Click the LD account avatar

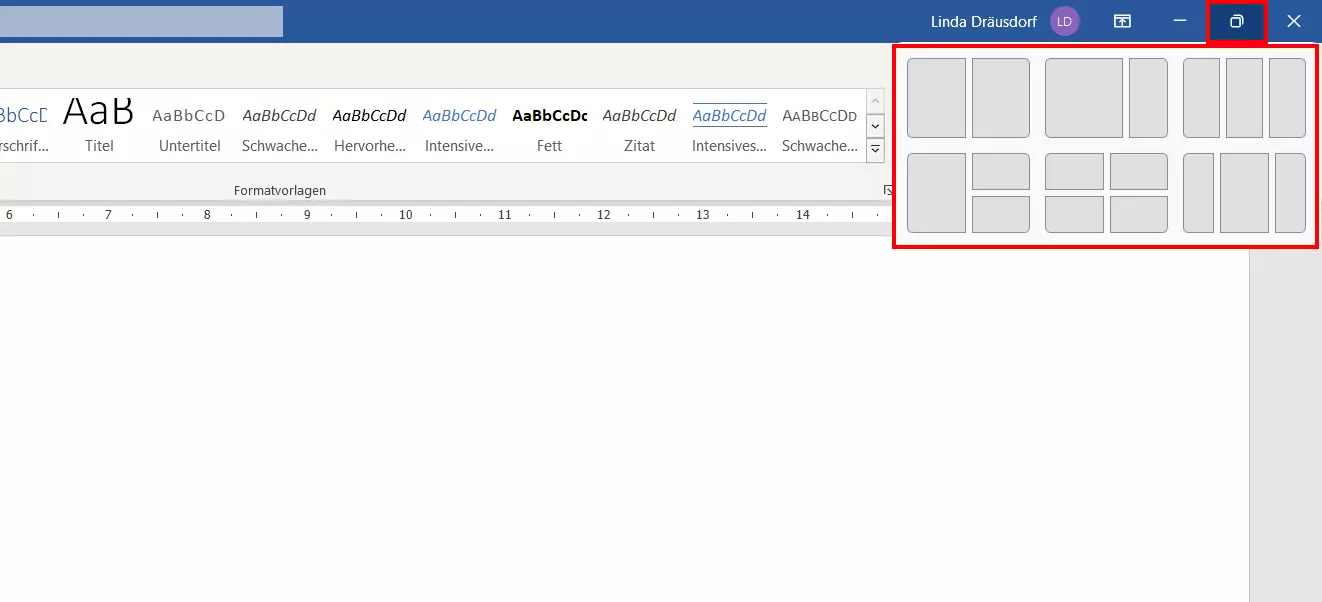(1065, 22)
